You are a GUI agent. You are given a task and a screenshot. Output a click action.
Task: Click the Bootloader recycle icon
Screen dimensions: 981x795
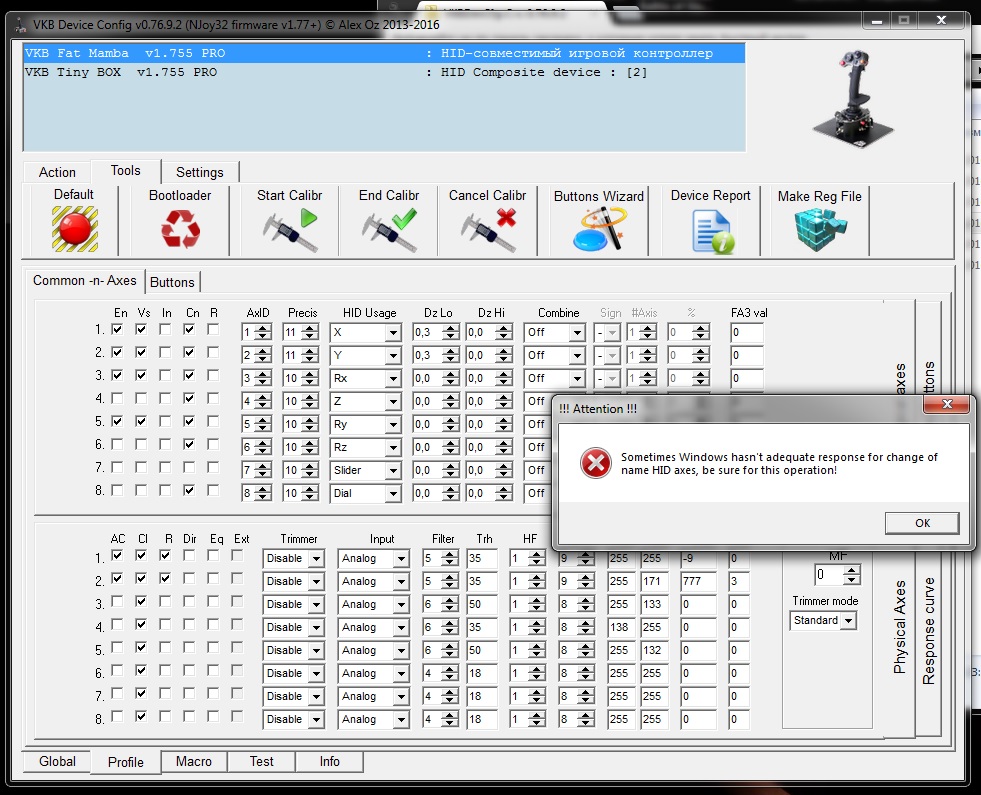[180, 229]
